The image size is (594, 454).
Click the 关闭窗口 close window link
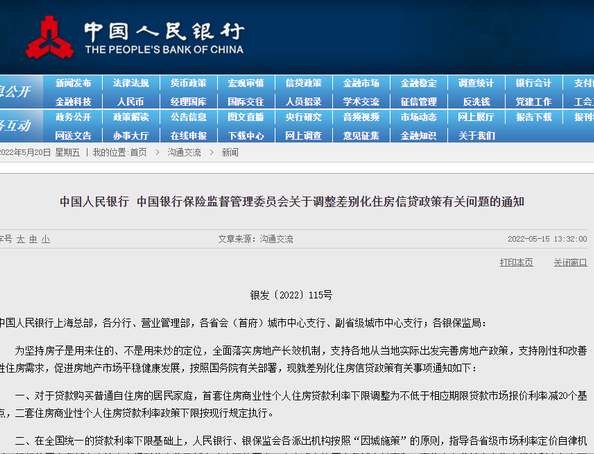571,262
